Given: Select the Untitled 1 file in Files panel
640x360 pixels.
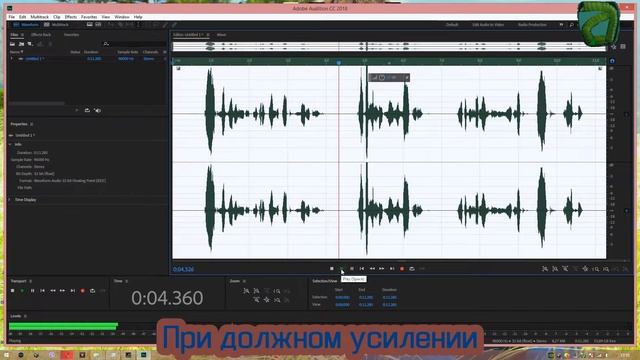Looking at the screenshot, I should pos(35,59).
